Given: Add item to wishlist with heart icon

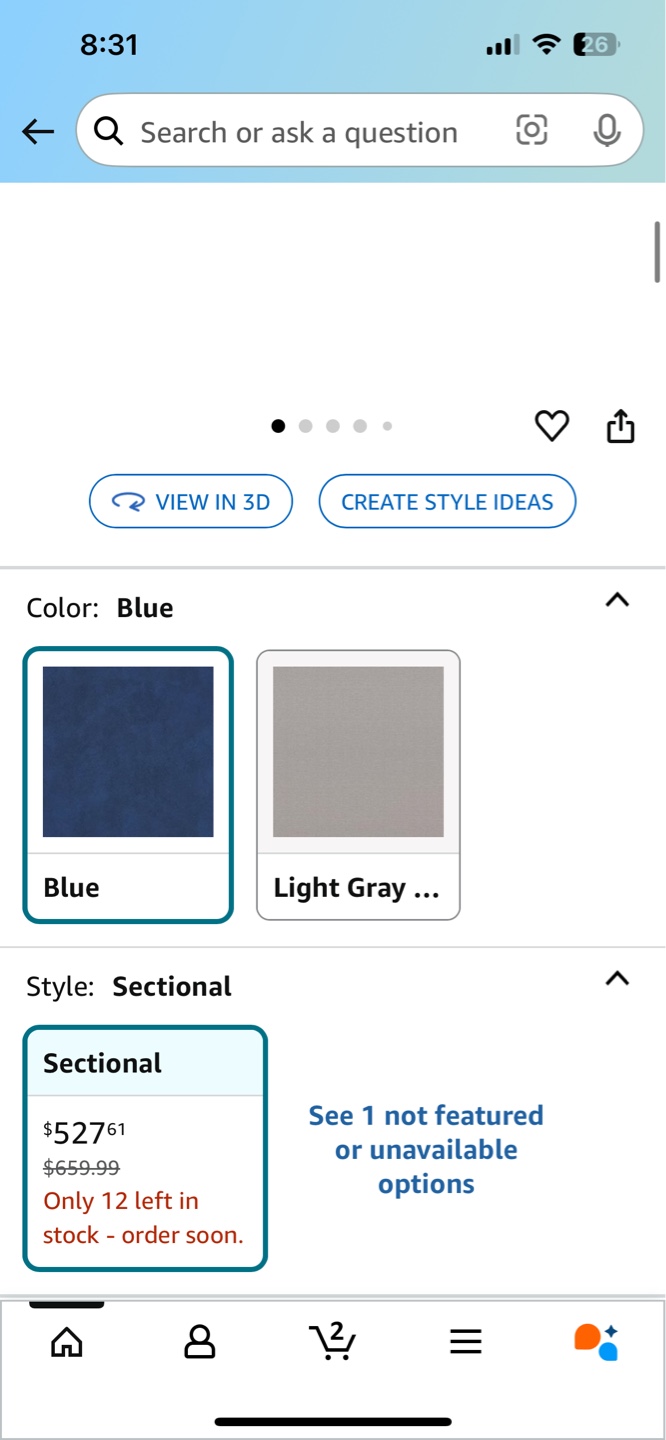Looking at the screenshot, I should point(552,426).
